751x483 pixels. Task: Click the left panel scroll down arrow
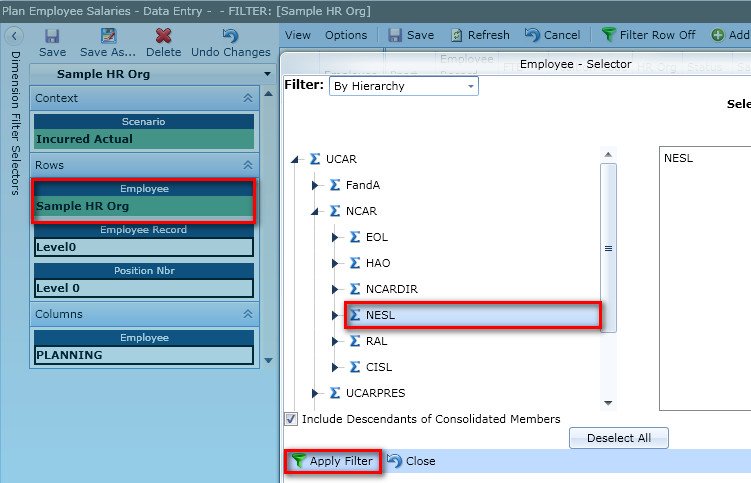[269, 360]
